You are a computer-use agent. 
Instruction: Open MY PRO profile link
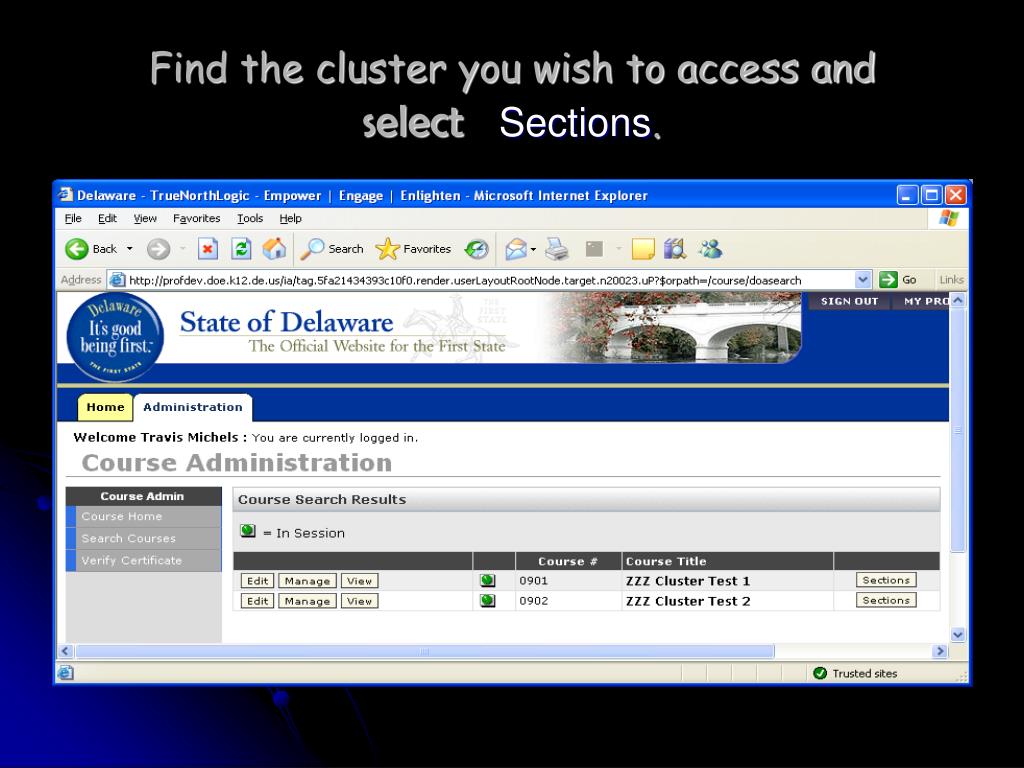[x=926, y=301]
